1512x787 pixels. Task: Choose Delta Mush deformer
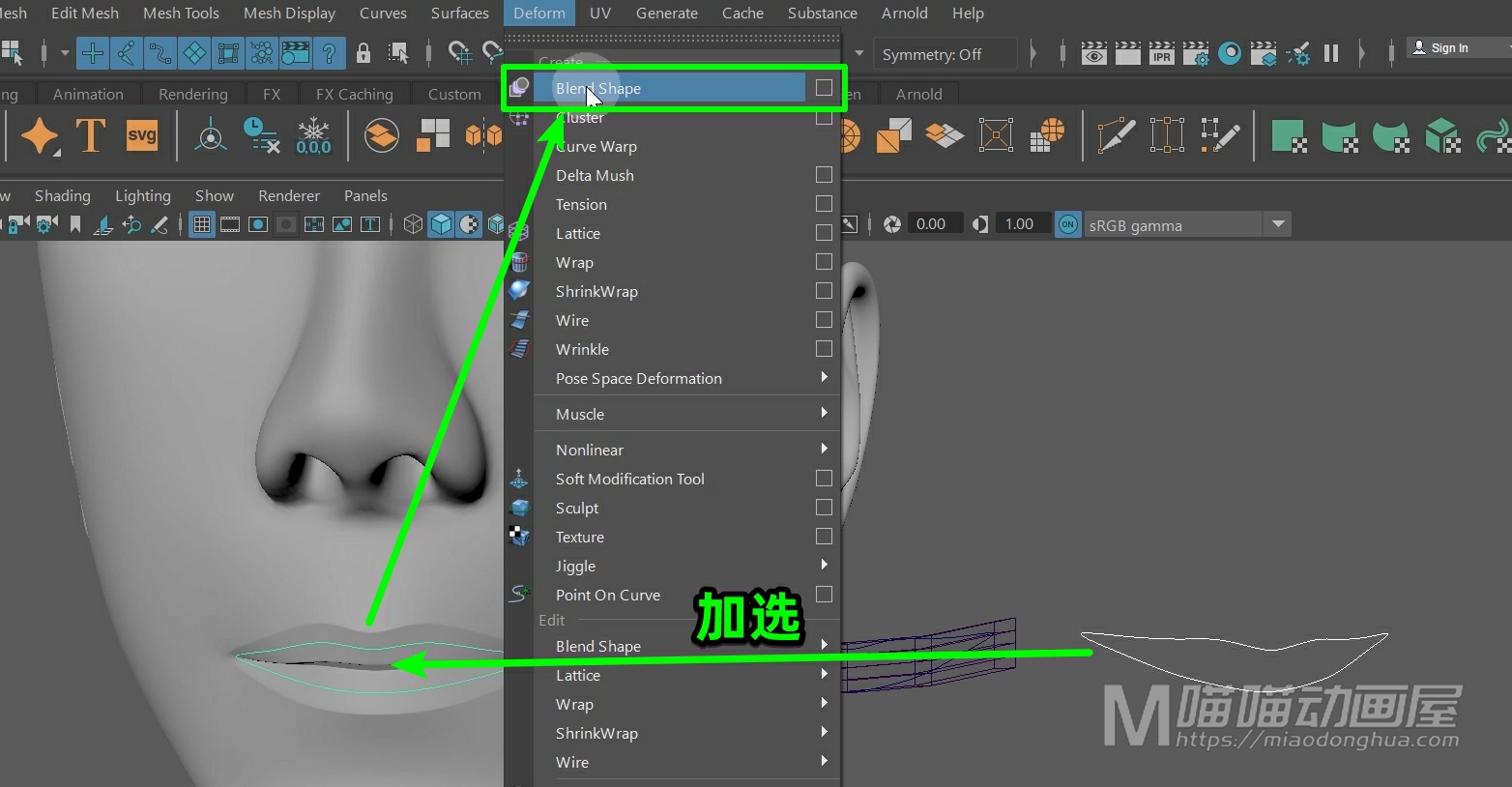point(595,175)
